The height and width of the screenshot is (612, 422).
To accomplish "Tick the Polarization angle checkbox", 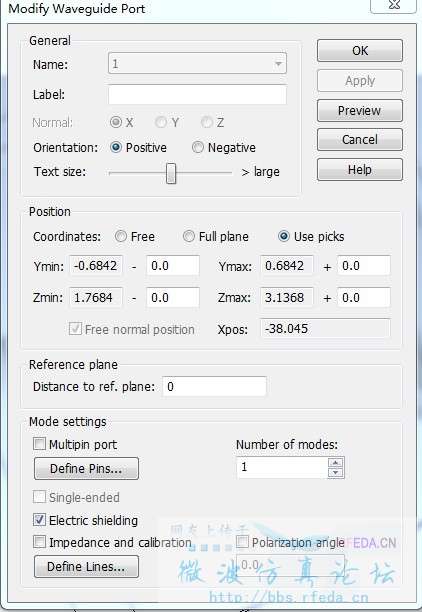I will point(242,542).
